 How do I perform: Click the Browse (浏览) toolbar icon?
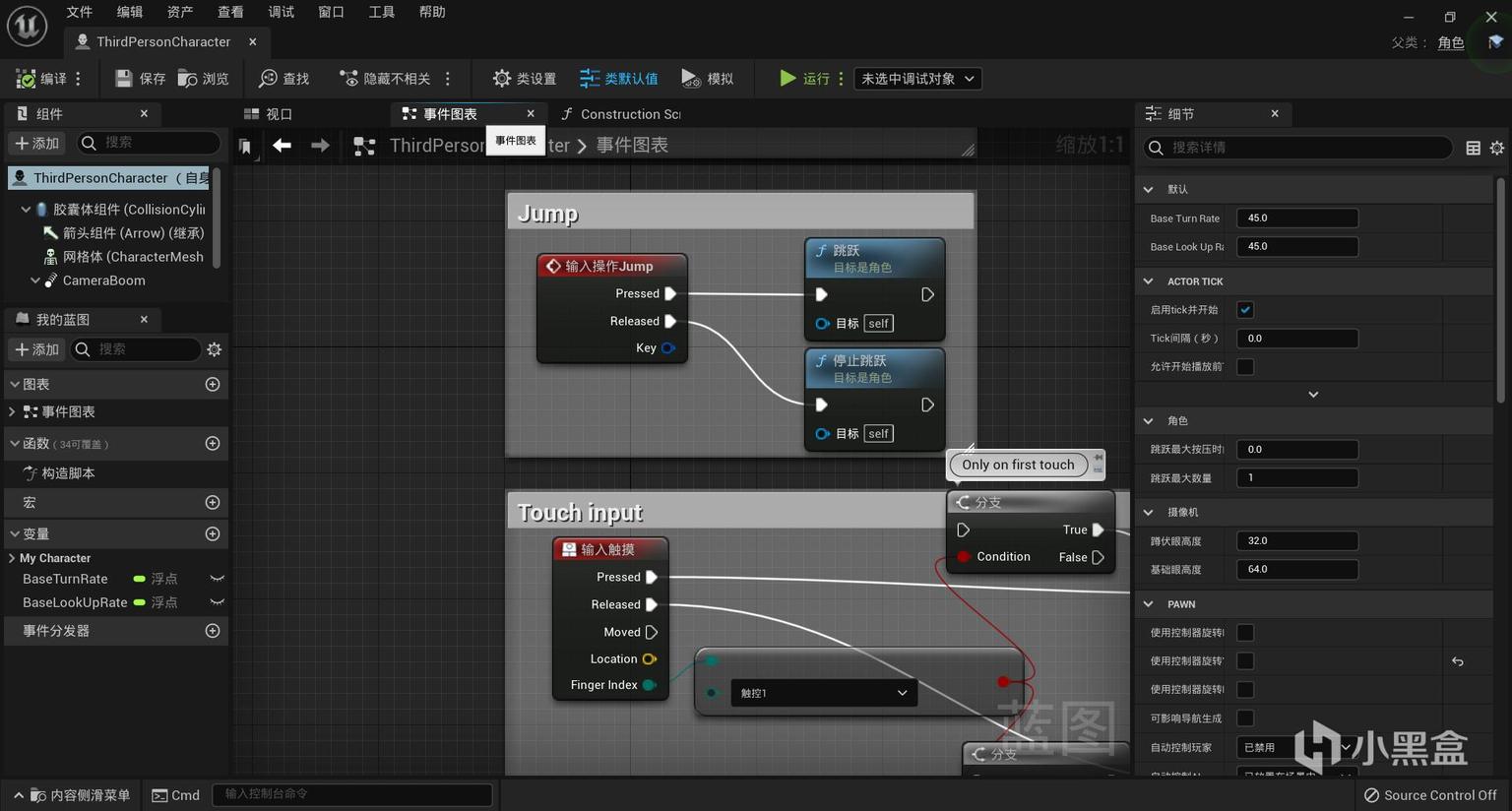188,79
